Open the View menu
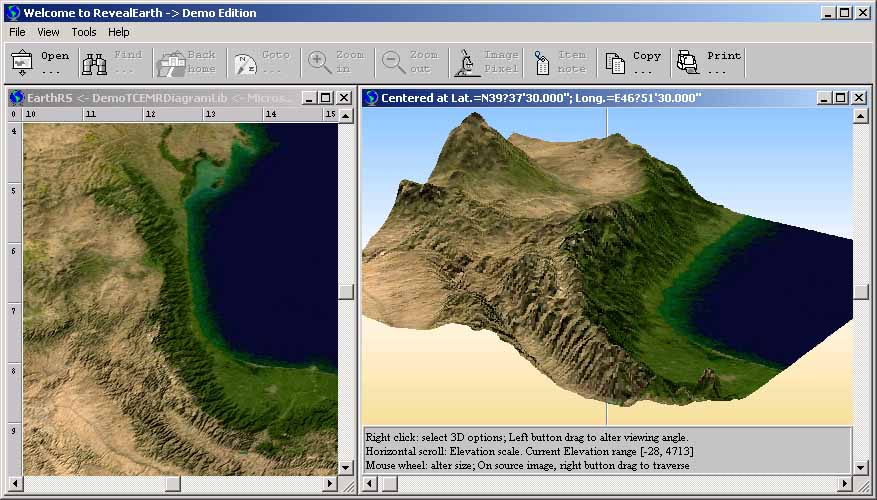This screenshot has height=500, width=877. (48, 32)
